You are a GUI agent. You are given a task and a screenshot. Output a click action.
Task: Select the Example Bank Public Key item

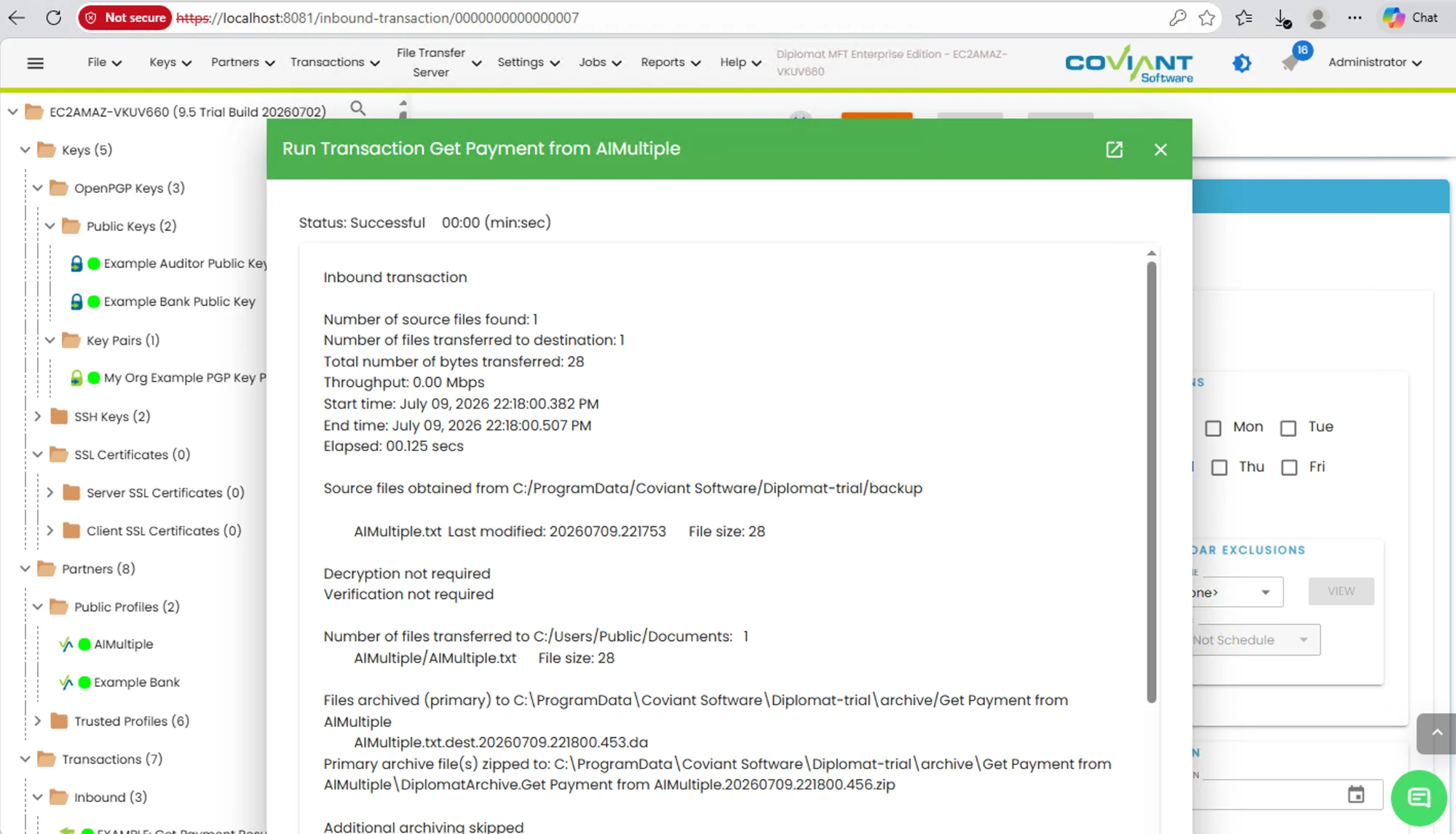point(179,302)
